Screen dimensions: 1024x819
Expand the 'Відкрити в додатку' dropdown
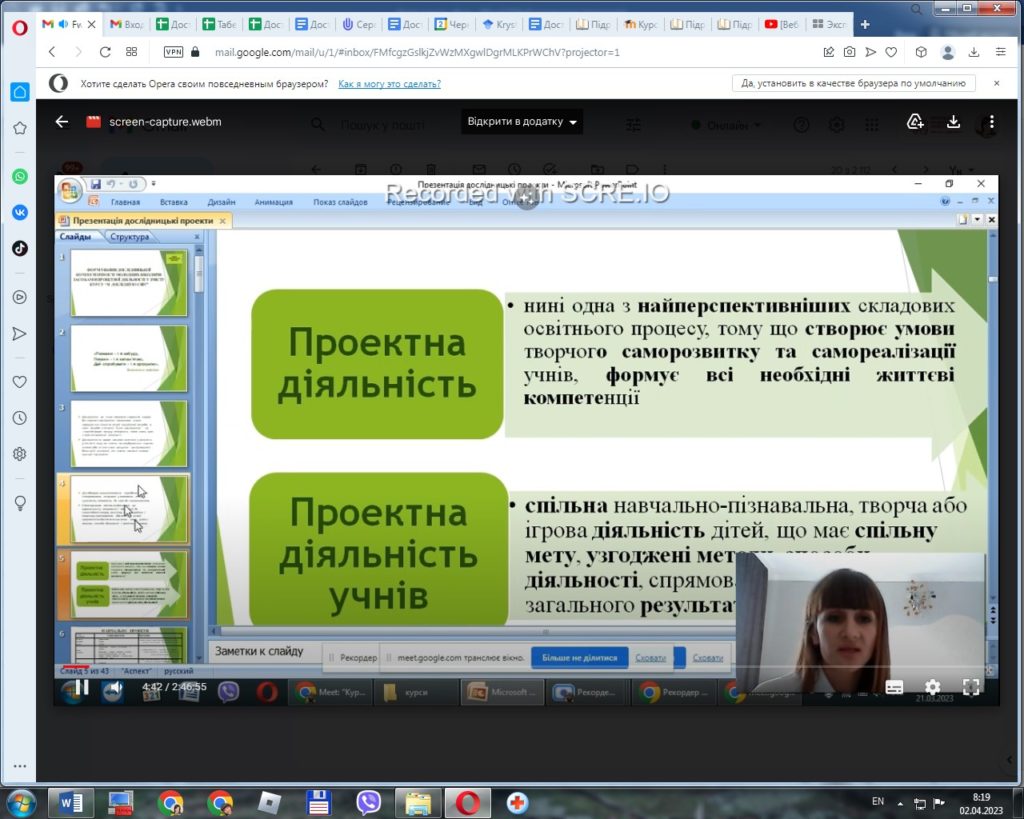tap(522, 121)
